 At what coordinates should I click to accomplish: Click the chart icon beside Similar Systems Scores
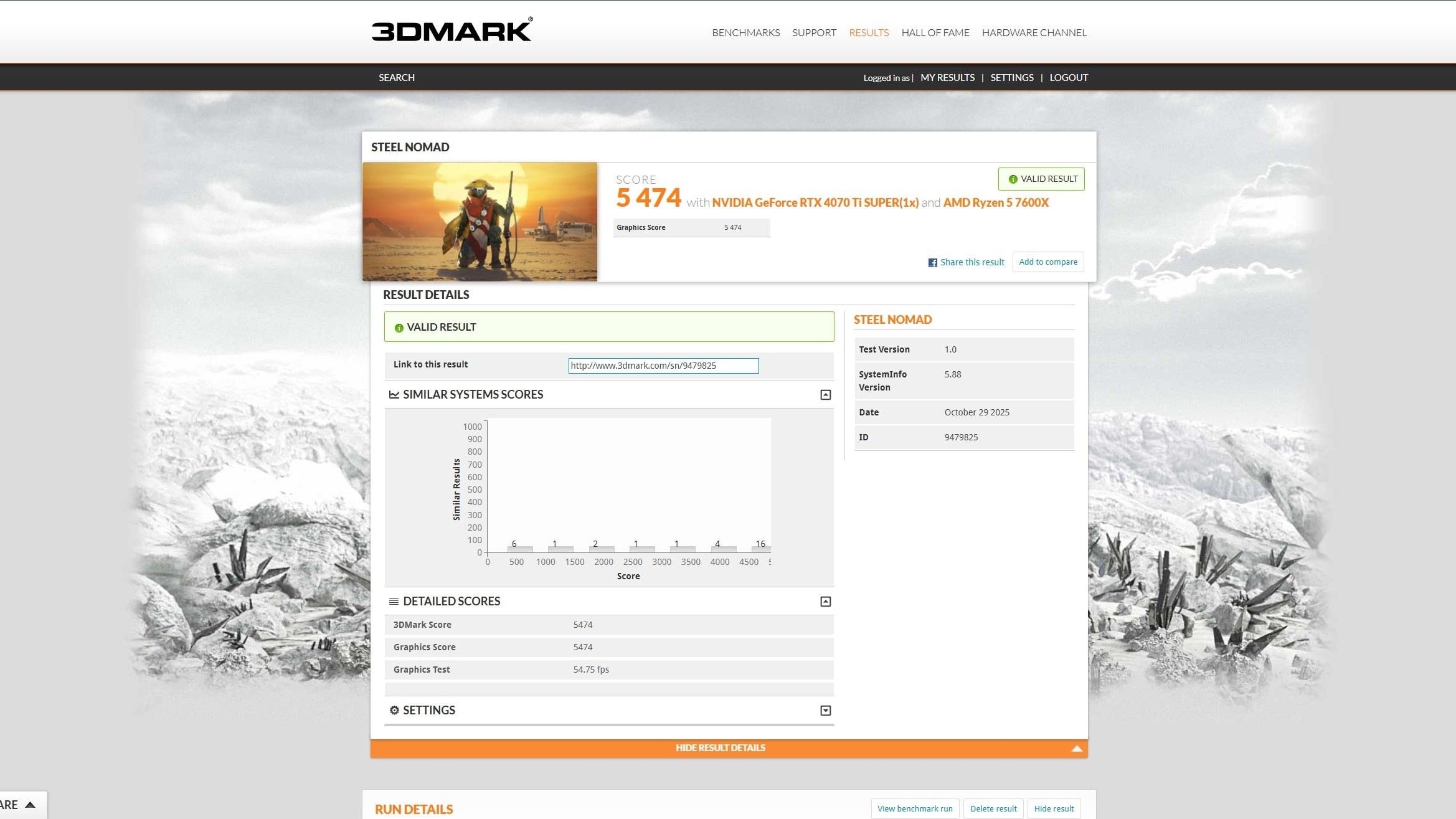click(x=394, y=395)
